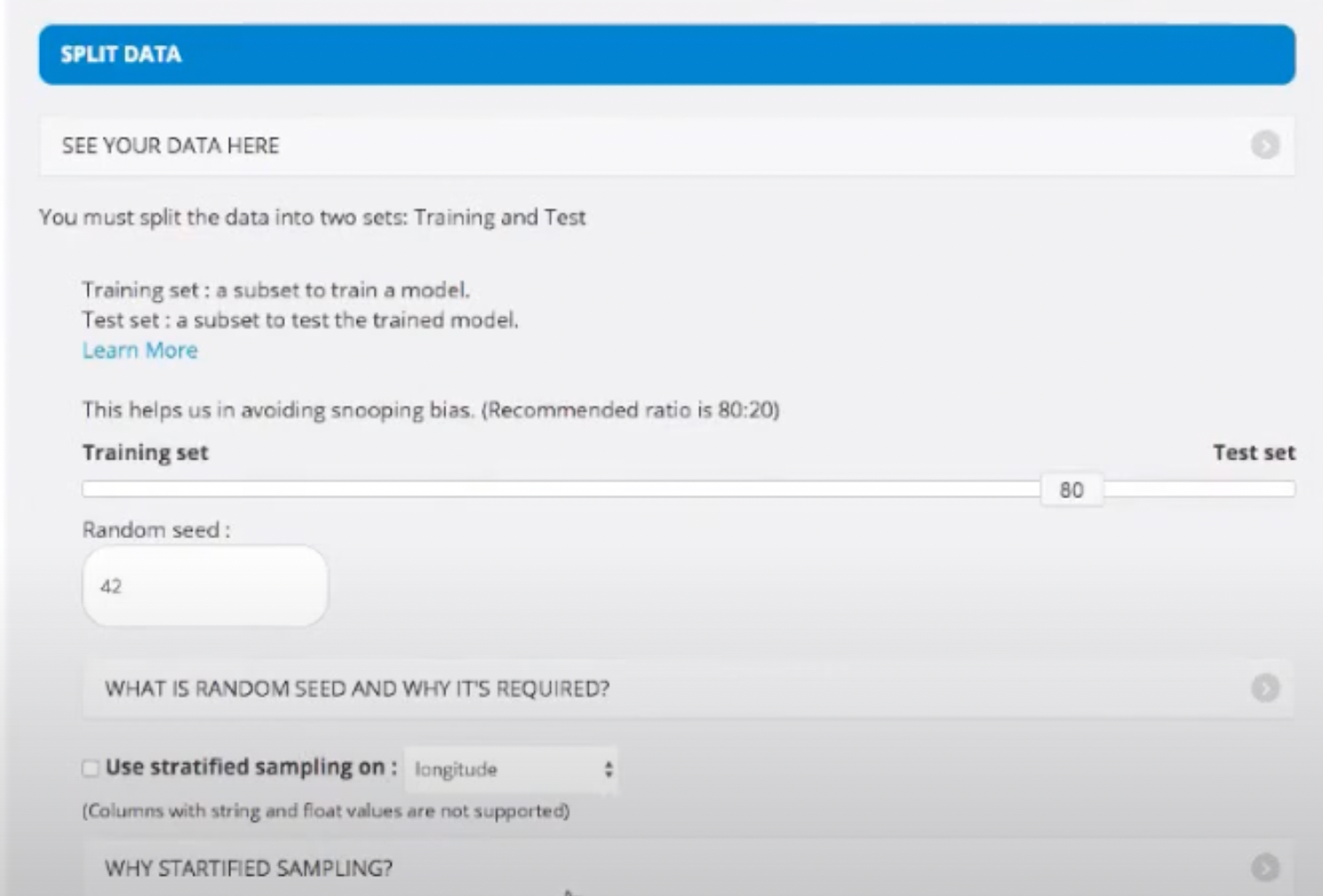Image resolution: width=1323 pixels, height=896 pixels.
Task: Click the SPLIT DATA header bar
Action: 667,54
